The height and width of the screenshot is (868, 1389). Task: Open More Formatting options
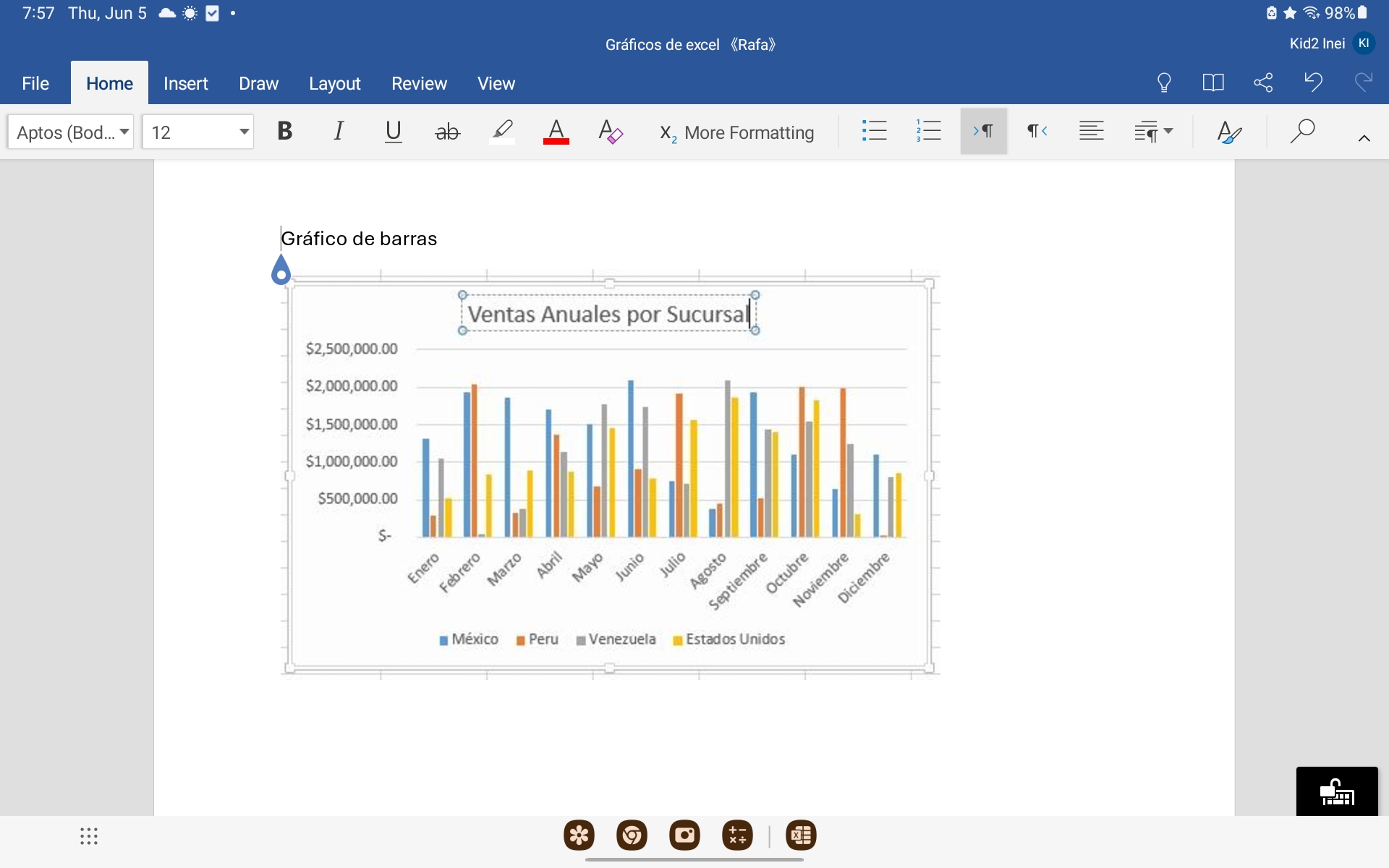(x=737, y=132)
